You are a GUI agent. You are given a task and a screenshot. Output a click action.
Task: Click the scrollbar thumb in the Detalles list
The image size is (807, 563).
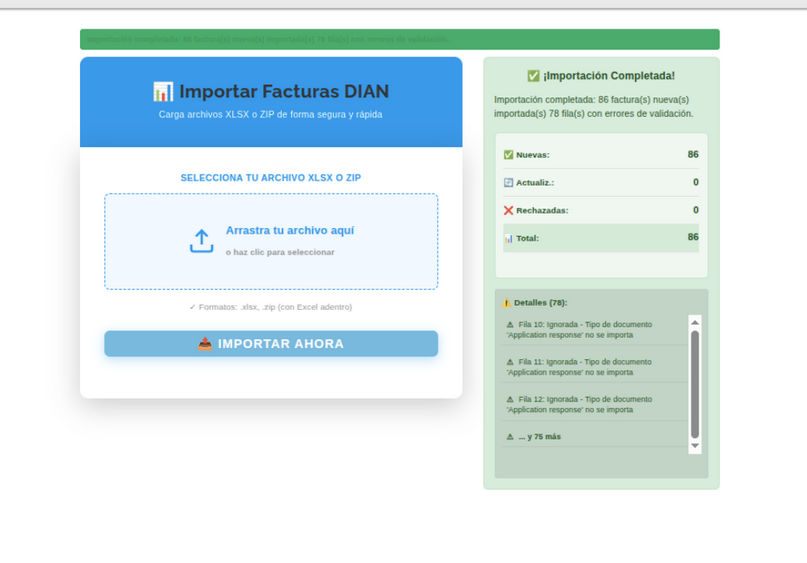coord(695,383)
